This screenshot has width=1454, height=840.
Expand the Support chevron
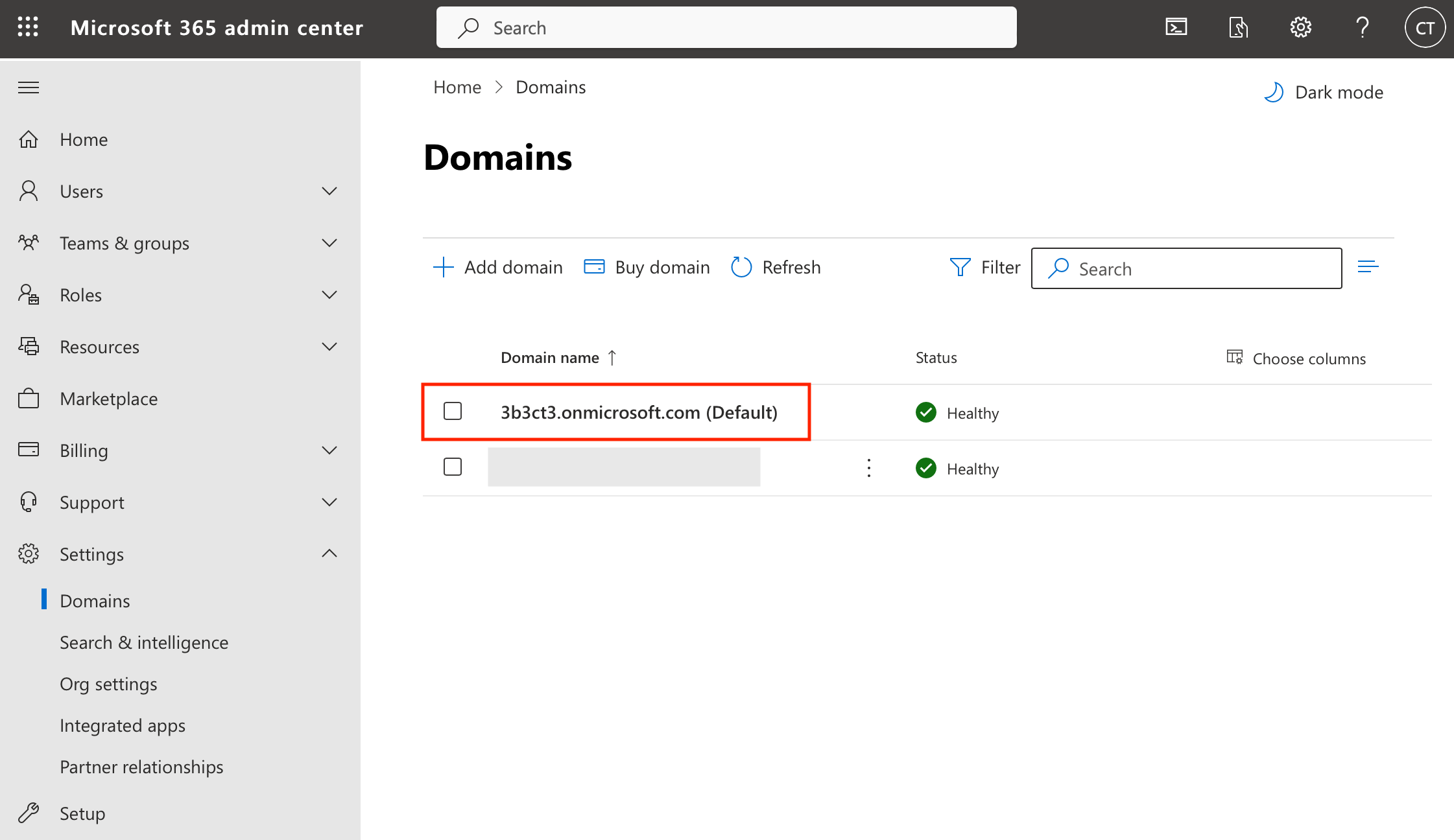(329, 502)
